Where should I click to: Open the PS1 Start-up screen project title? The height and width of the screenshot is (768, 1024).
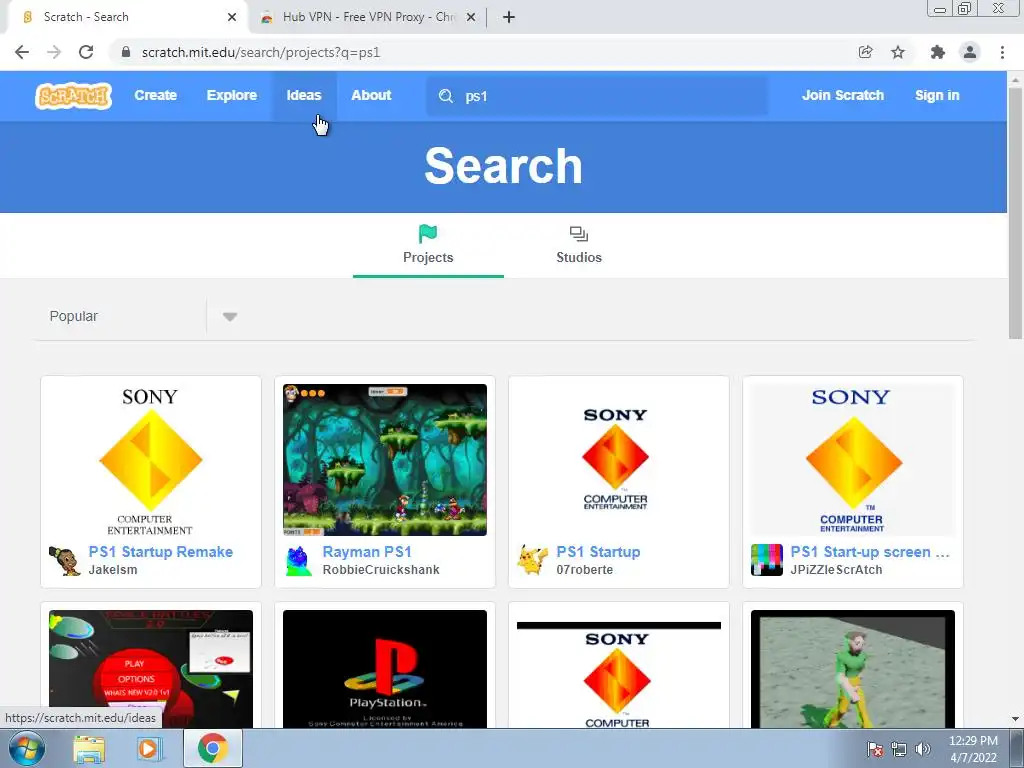(870, 552)
